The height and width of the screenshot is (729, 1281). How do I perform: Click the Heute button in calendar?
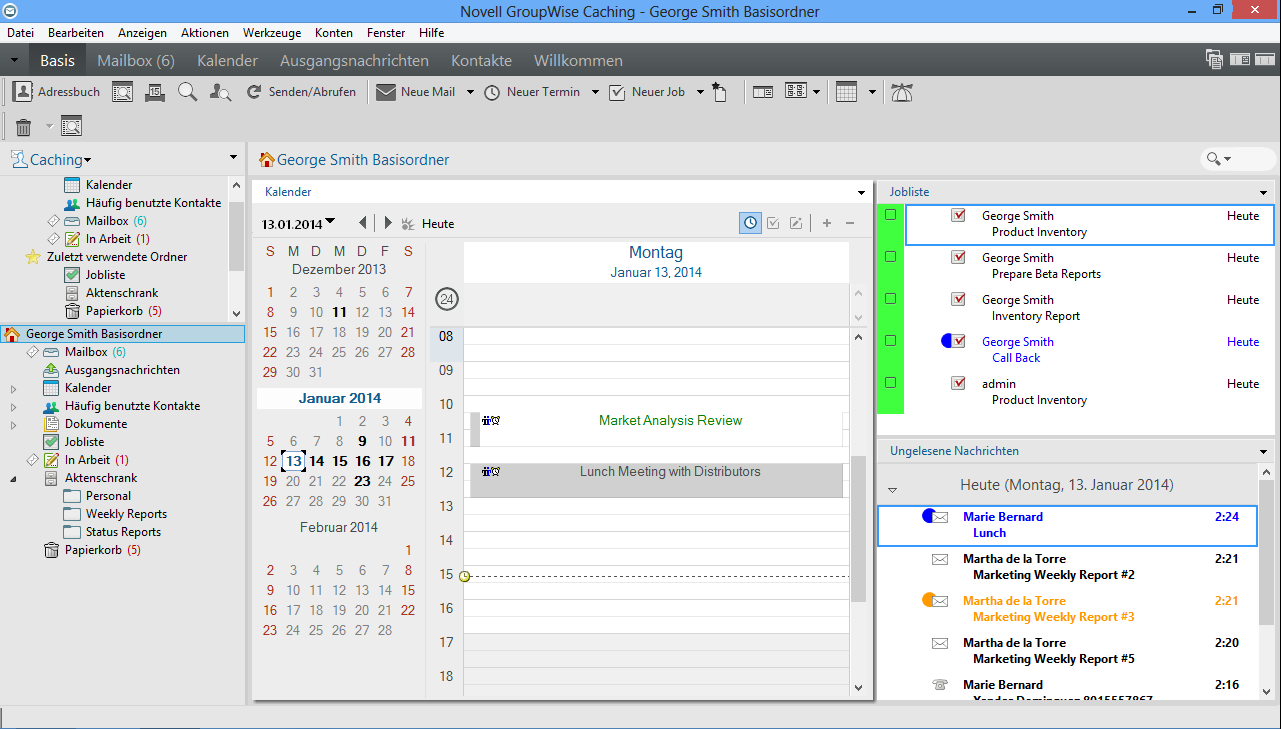coord(438,224)
